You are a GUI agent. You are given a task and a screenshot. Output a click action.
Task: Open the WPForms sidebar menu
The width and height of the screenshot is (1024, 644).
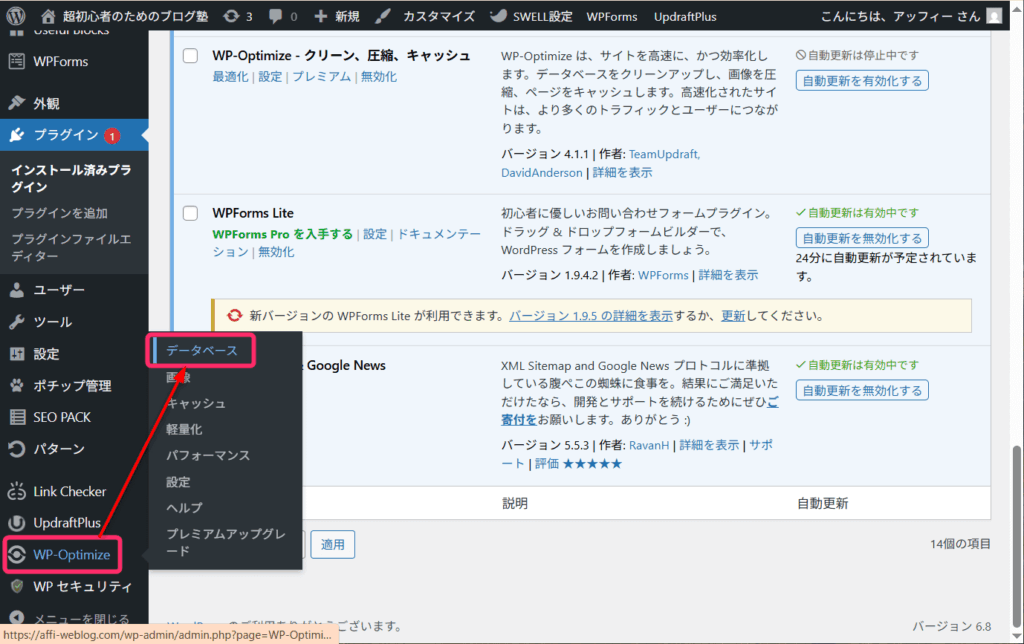(60, 61)
